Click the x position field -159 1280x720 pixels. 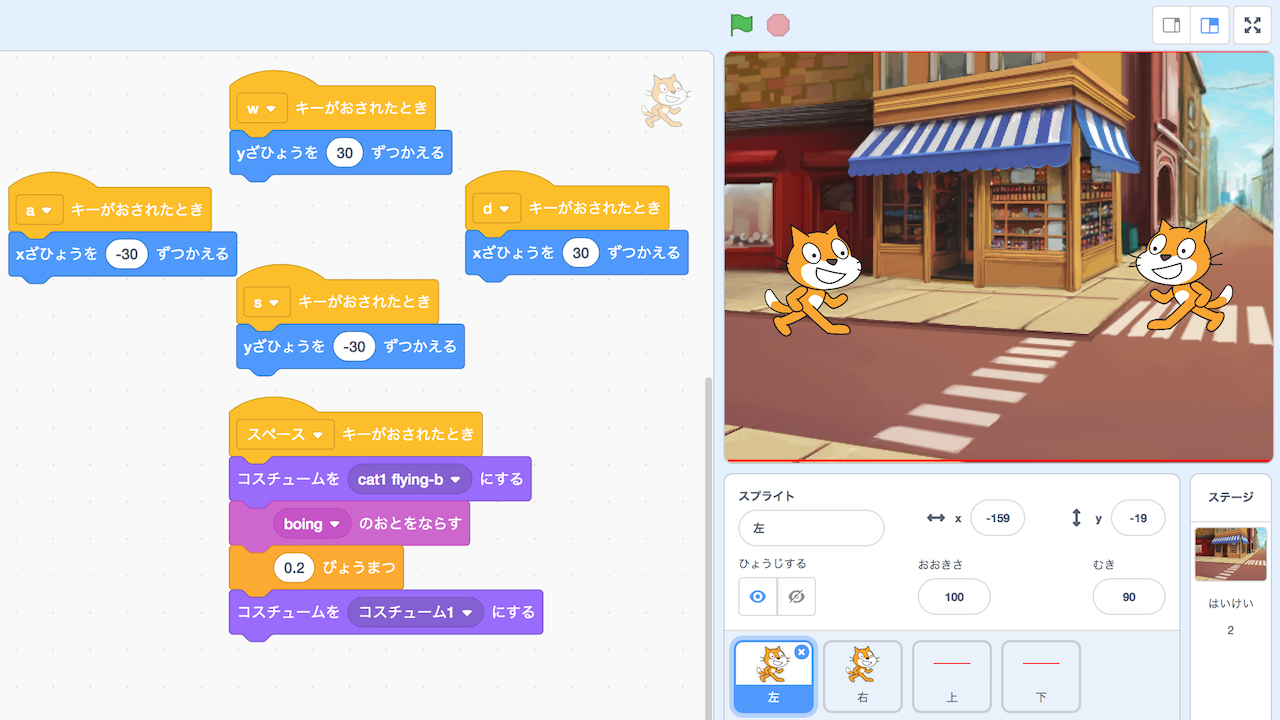click(997, 518)
